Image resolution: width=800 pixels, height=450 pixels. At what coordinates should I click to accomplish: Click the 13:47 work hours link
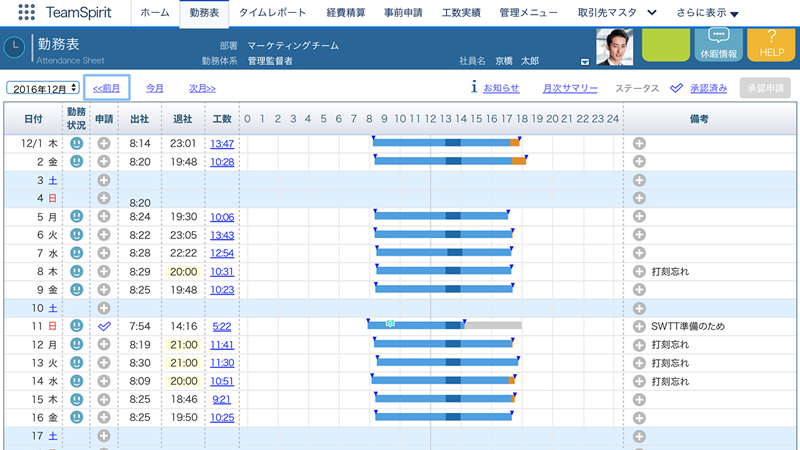click(222, 144)
